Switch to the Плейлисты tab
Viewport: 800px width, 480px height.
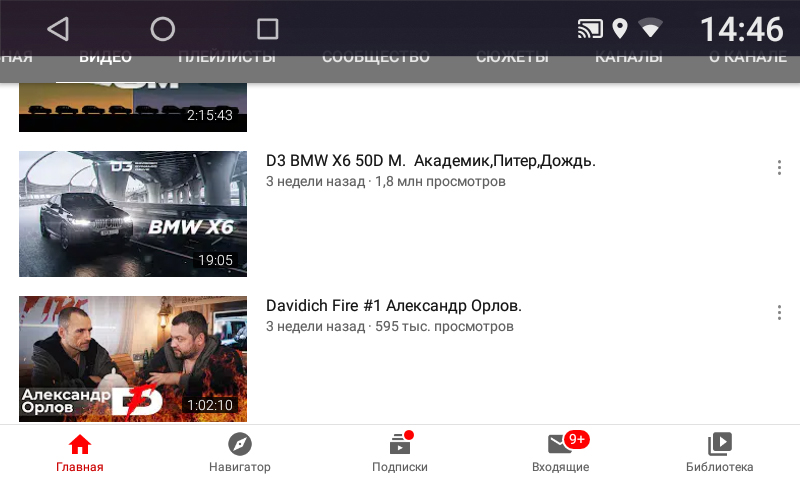pos(226,58)
